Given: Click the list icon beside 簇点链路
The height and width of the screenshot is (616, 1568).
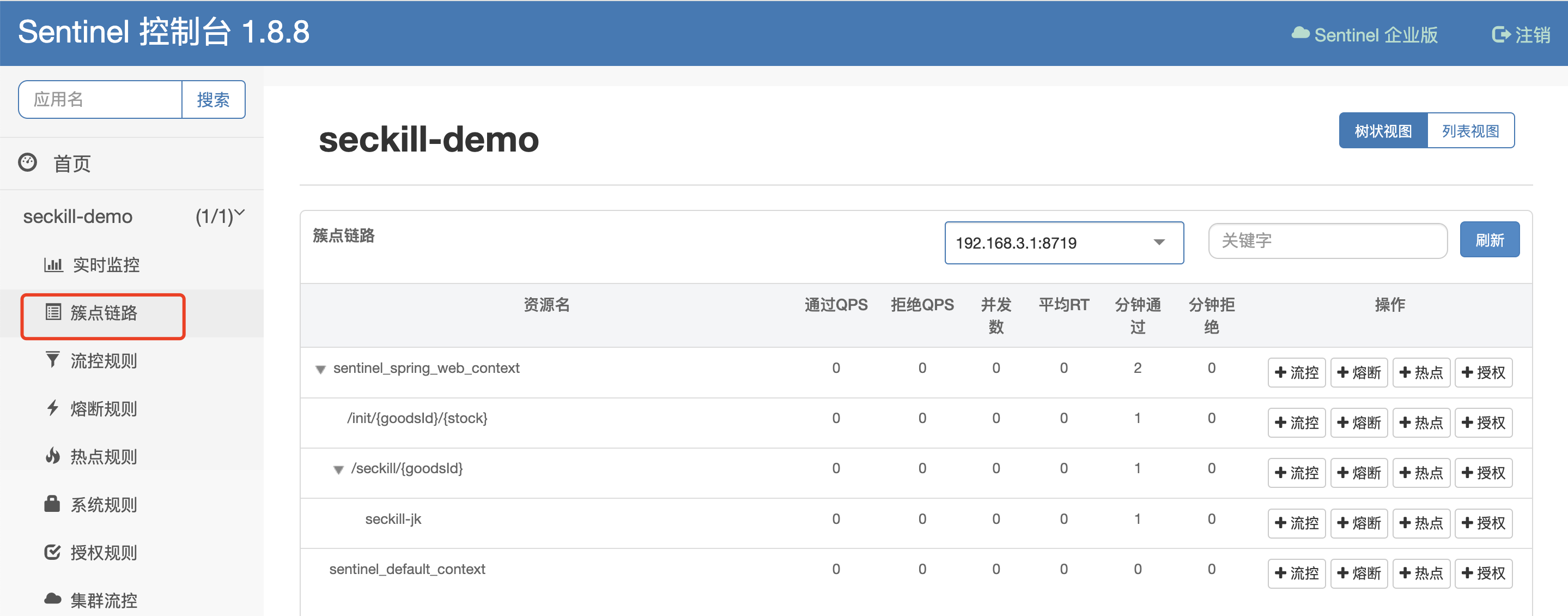Looking at the screenshot, I should tap(53, 312).
